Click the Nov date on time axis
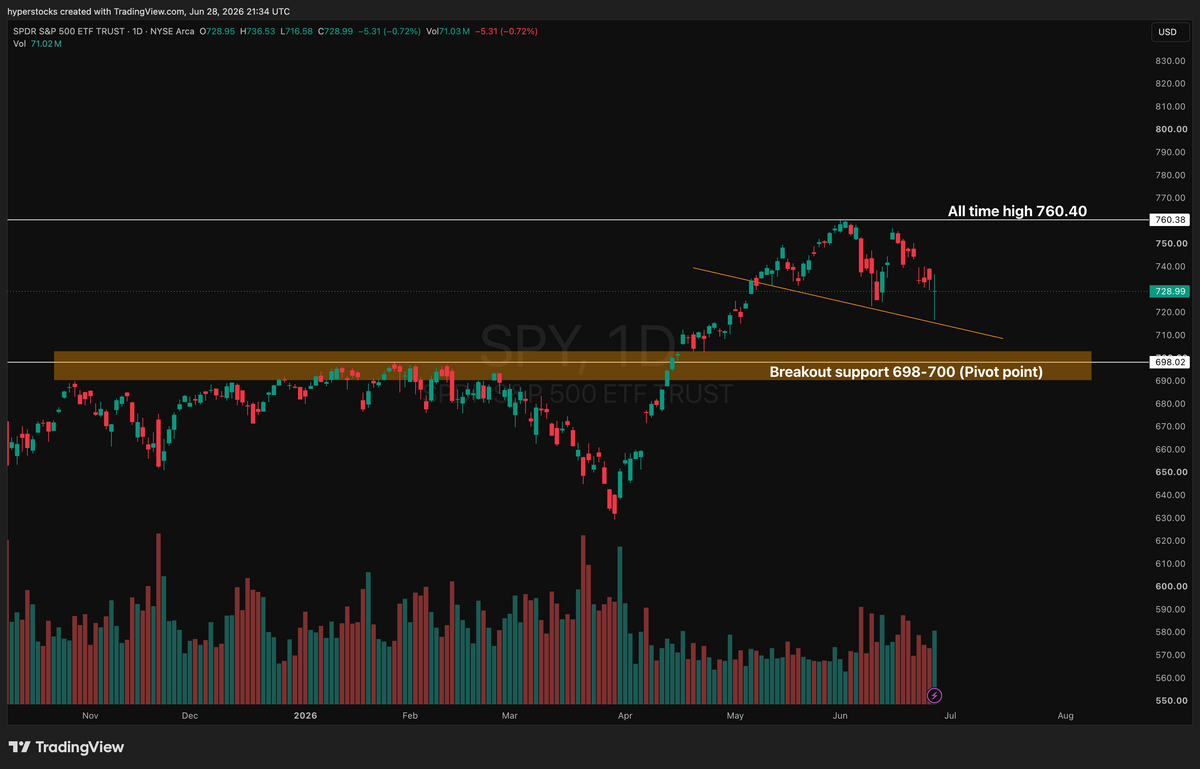This screenshot has width=1200, height=769. point(90,716)
